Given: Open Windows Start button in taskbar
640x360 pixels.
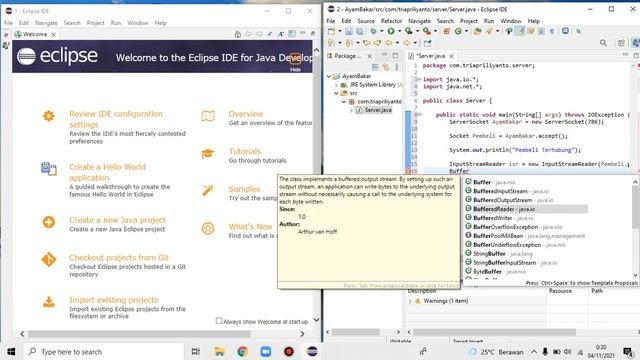Looking at the screenshot, I should 11,351.
